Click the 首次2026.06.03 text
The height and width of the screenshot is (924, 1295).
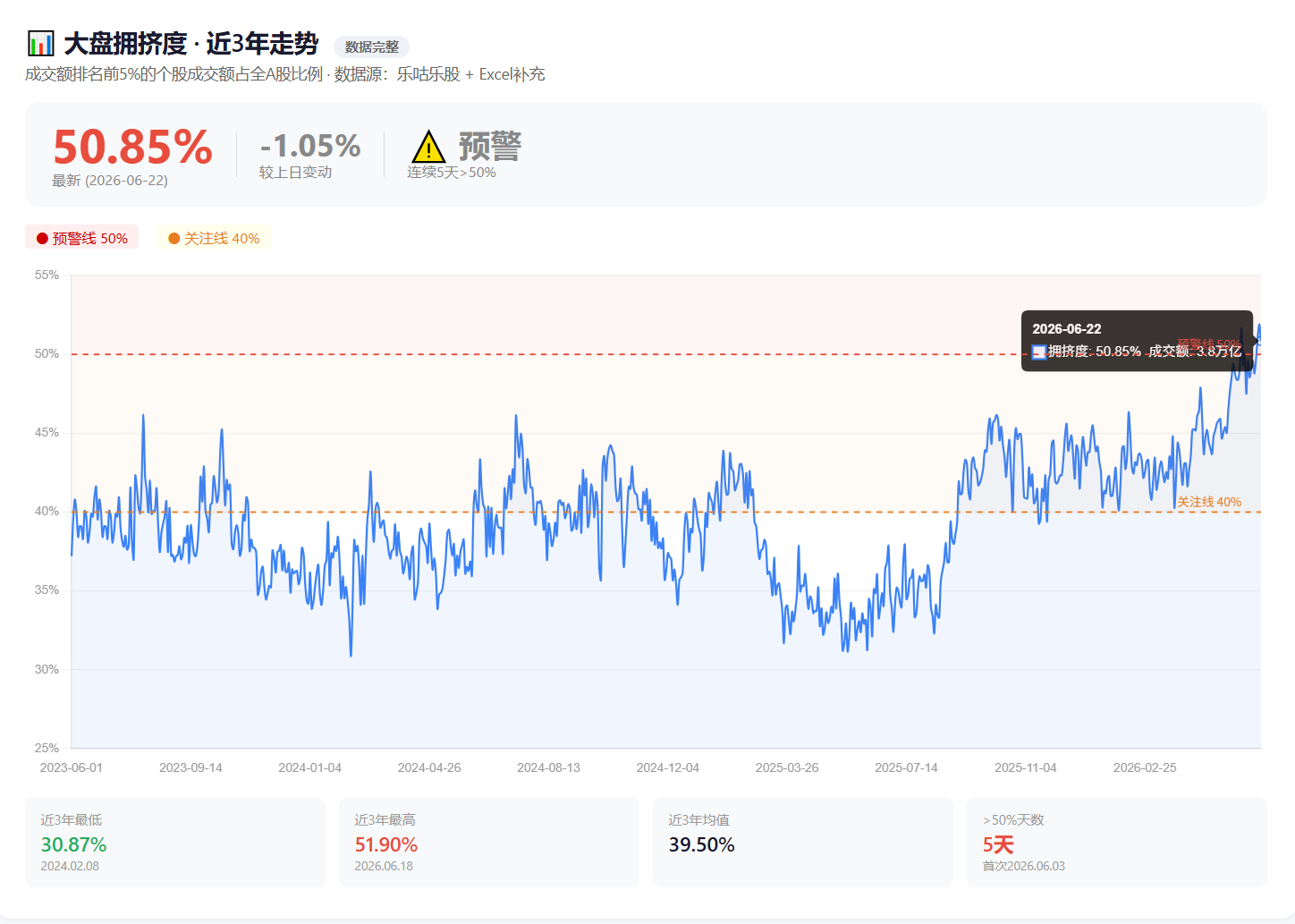pos(1024,866)
